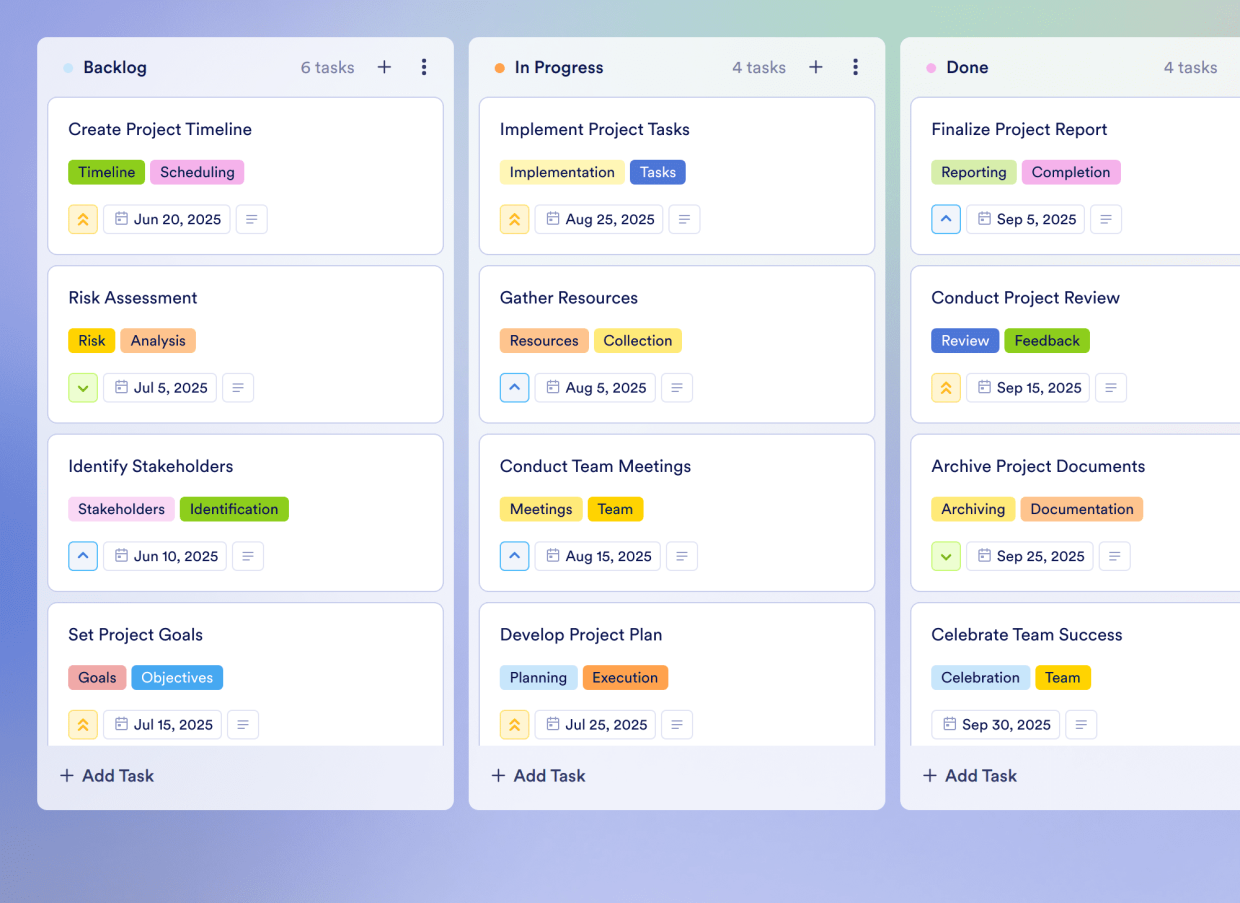Screen dimensions: 1240x903
Task: Open priority selector on "Develop Project Plan"
Action: (x=514, y=724)
